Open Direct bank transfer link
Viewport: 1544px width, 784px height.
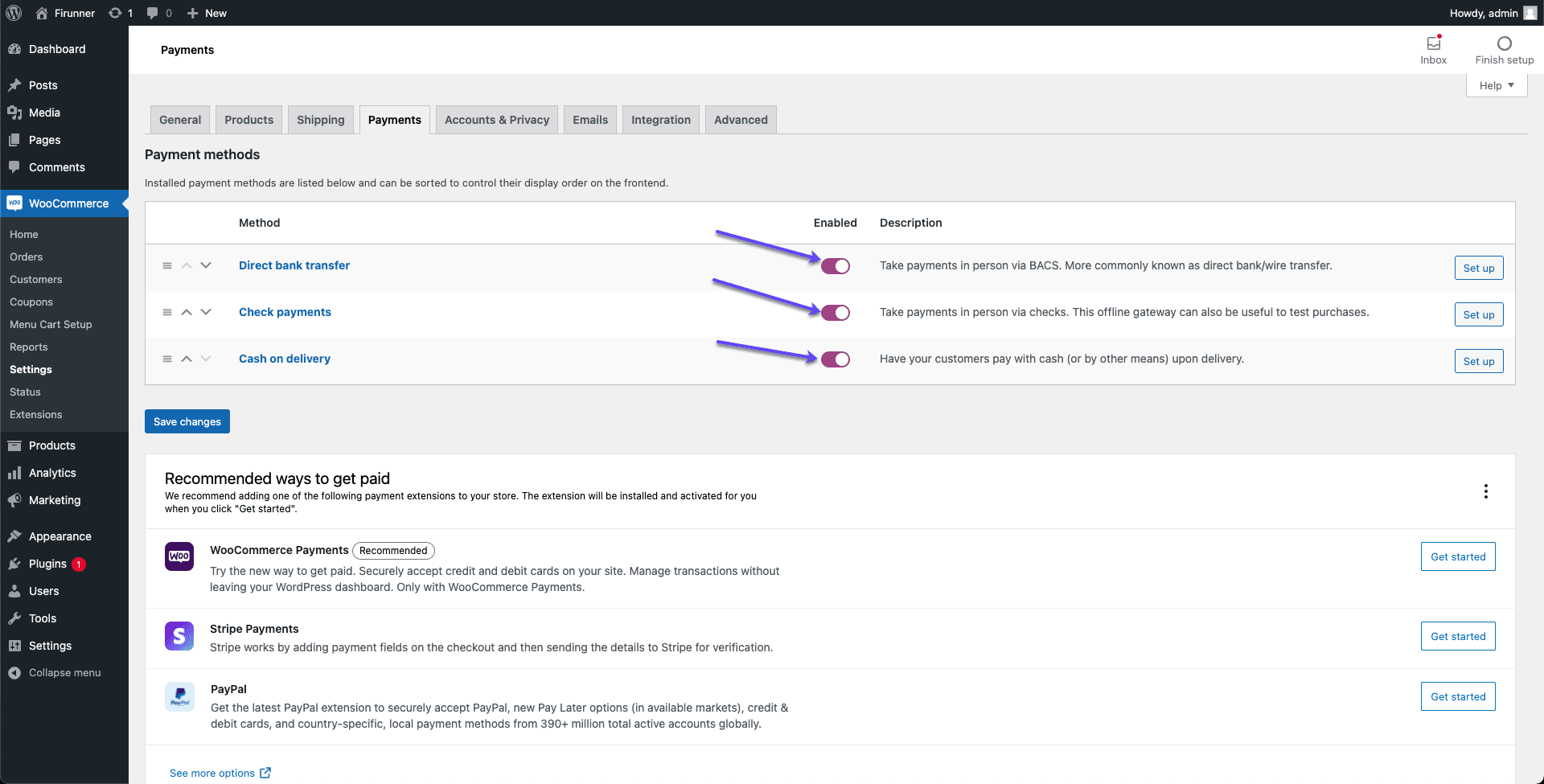294,265
